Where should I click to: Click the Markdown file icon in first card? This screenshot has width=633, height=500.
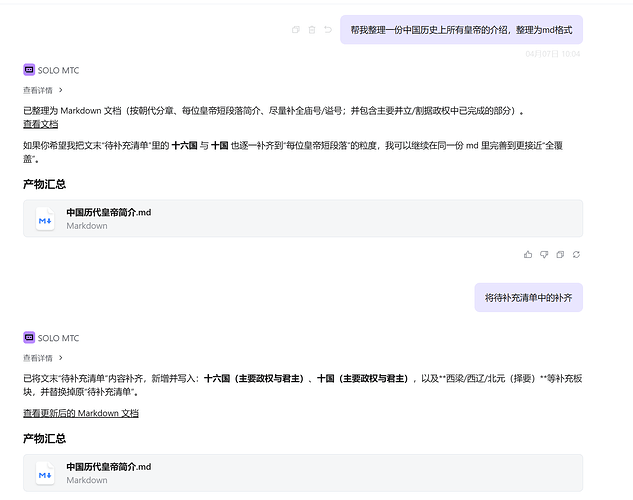click(45, 218)
